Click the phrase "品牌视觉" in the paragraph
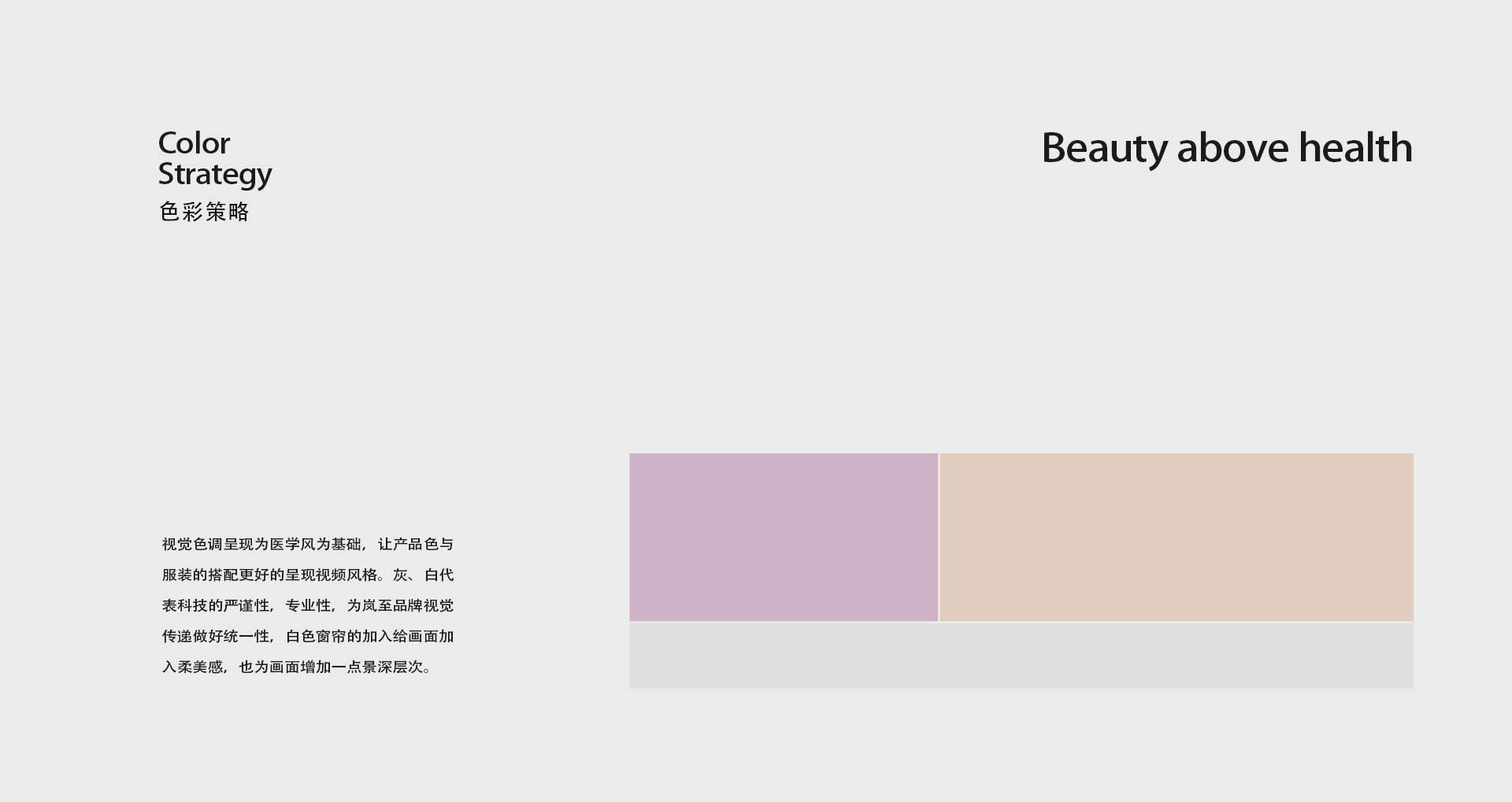The width and height of the screenshot is (1512, 802). (424, 606)
